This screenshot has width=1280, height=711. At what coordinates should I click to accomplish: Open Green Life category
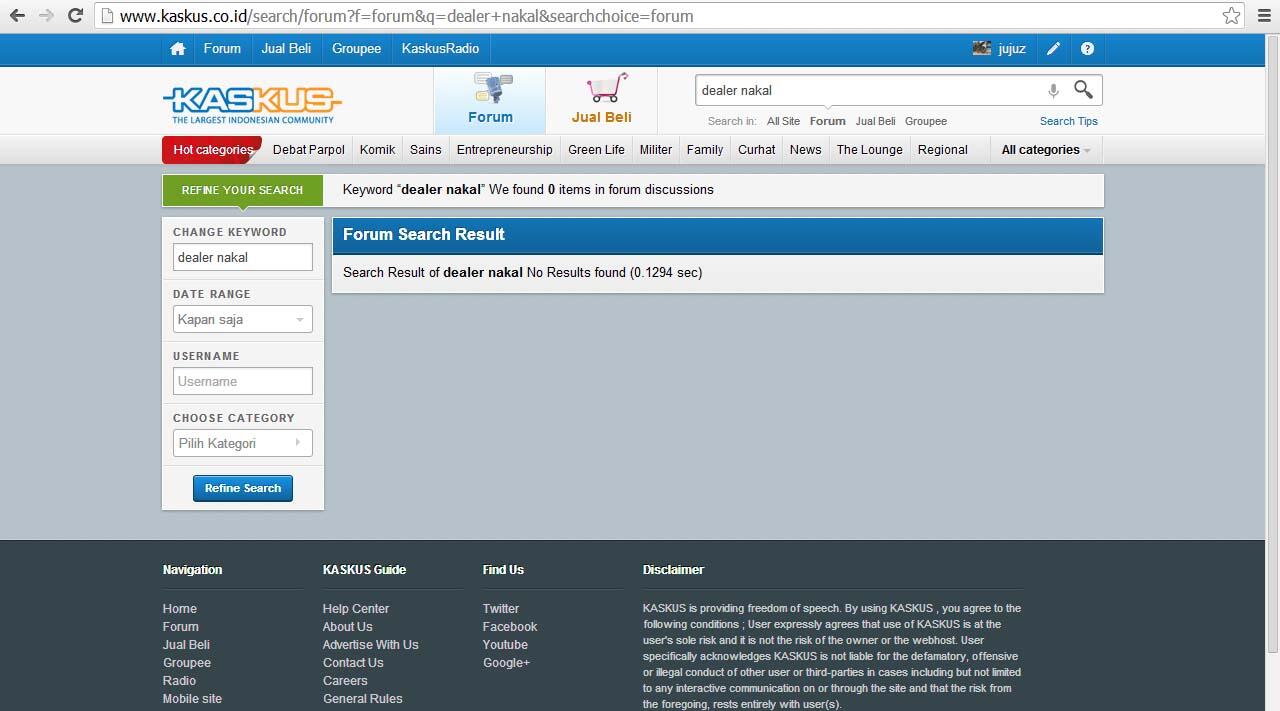(596, 150)
